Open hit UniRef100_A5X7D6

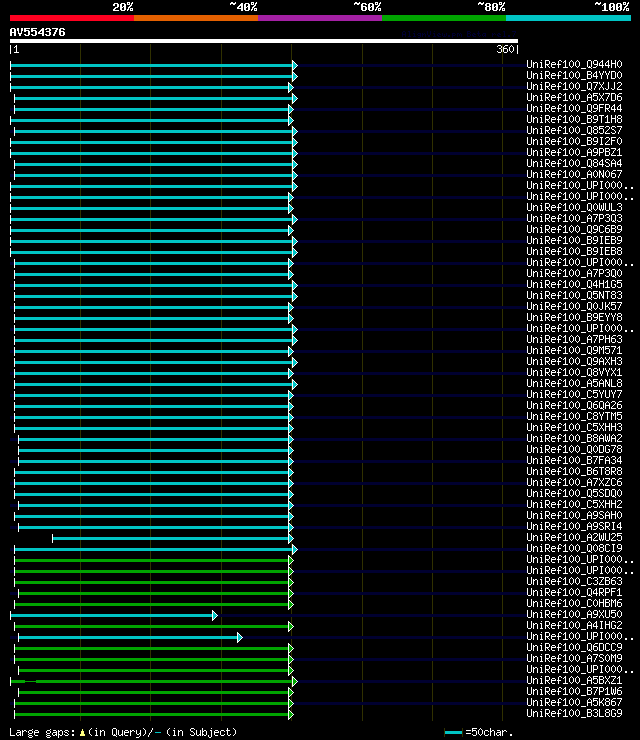pos(574,97)
